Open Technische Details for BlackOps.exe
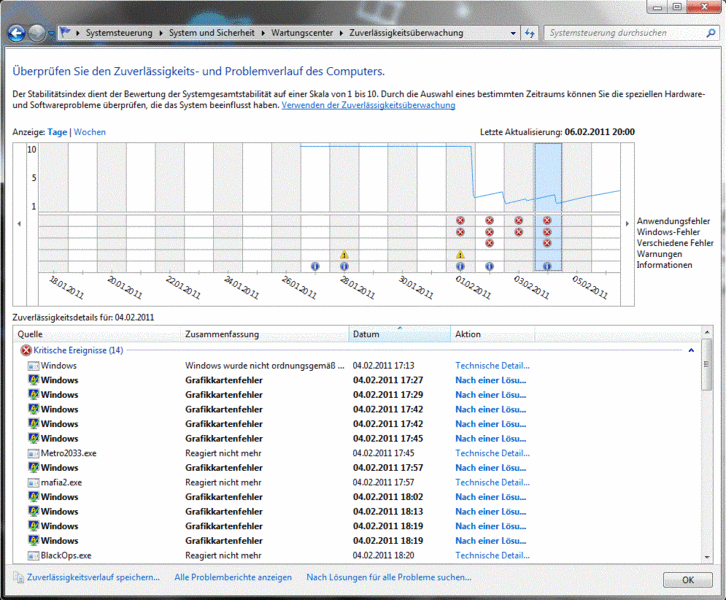The image size is (726, 600). [x=492, y=556]
